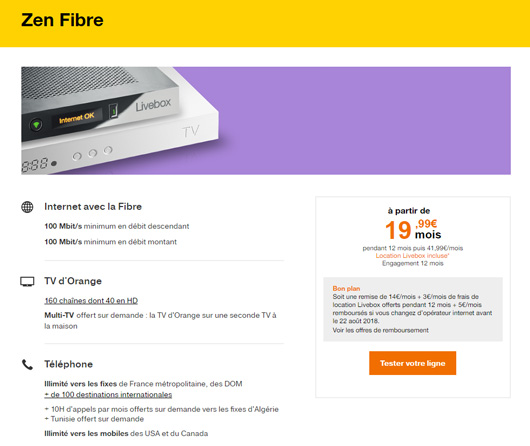This screenshot has width=530, height=446.
Task: Click the purple Livebox banner image
Action: click(266, 121)
